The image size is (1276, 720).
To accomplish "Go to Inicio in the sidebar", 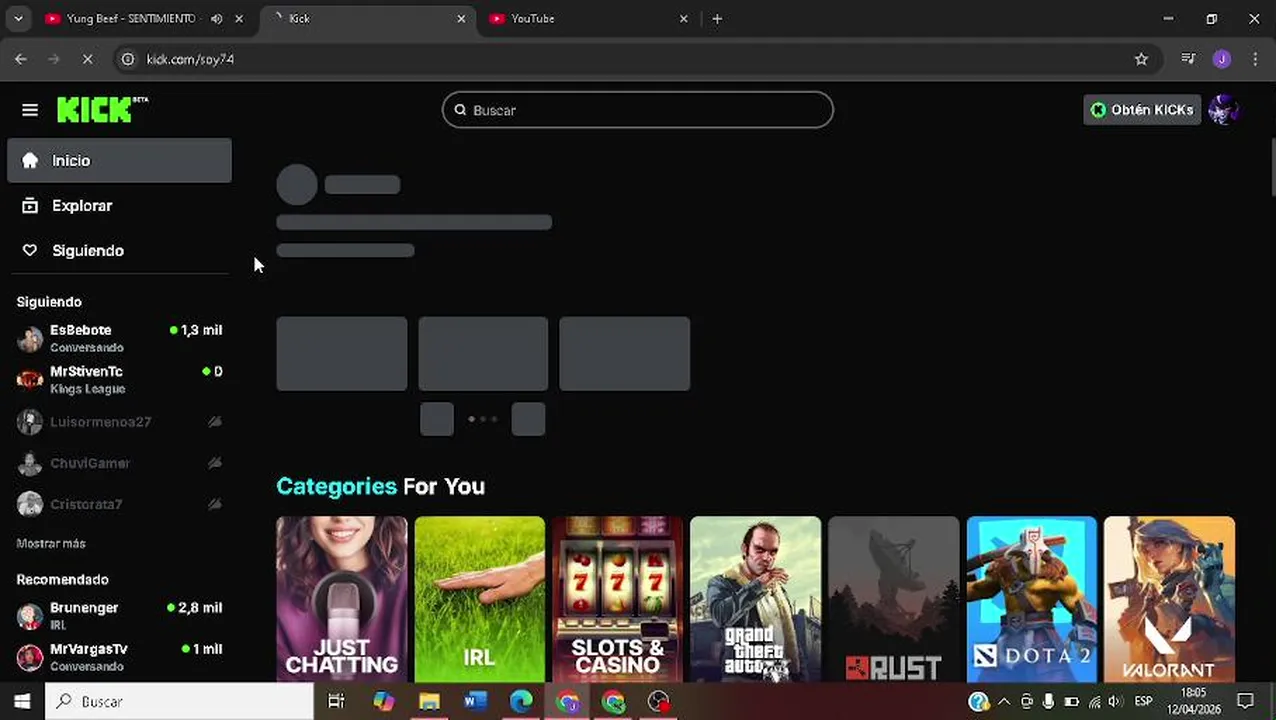I will pos(119,160).
